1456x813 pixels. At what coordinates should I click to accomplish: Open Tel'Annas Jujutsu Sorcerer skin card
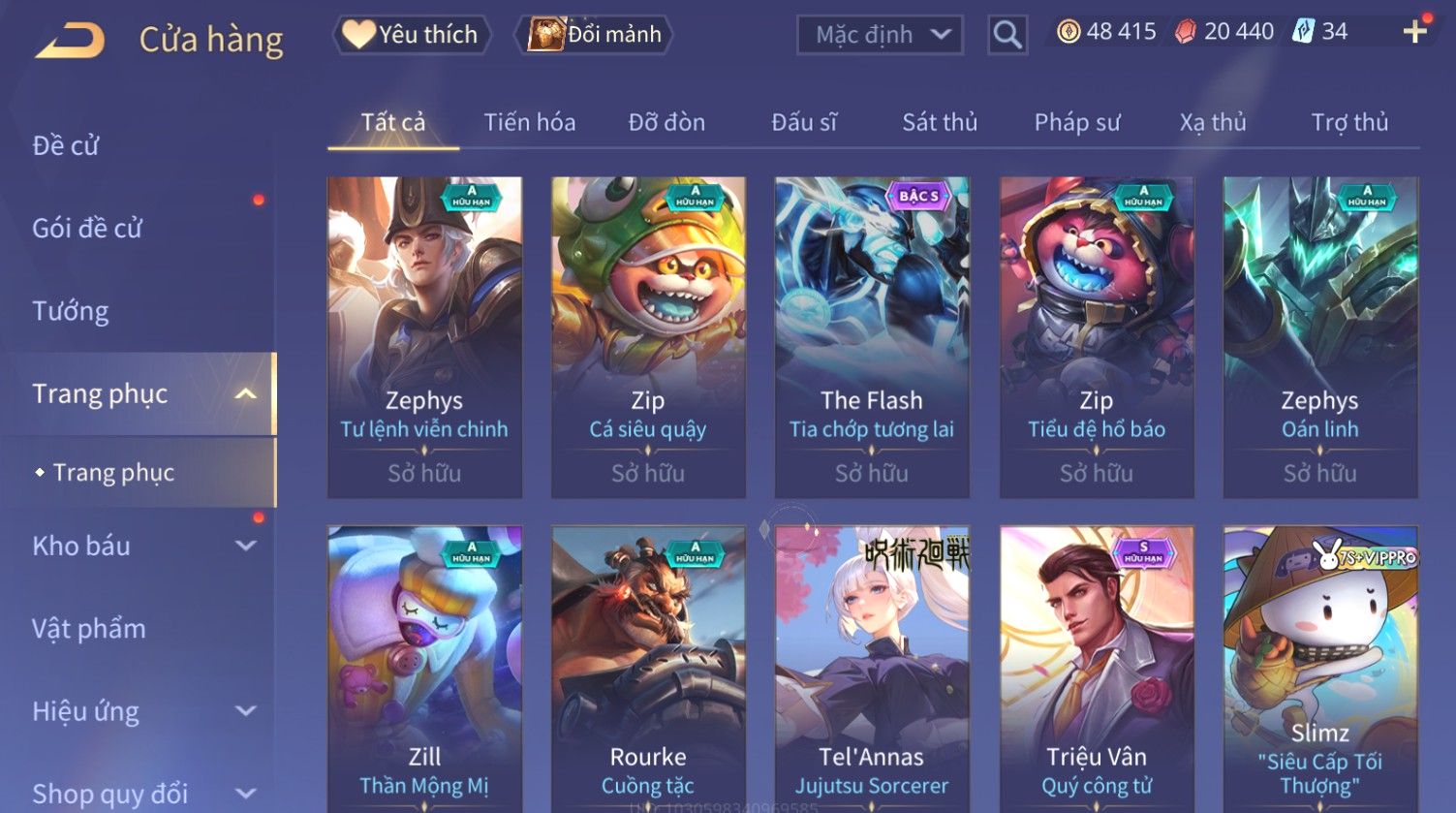tap(872, 669)
